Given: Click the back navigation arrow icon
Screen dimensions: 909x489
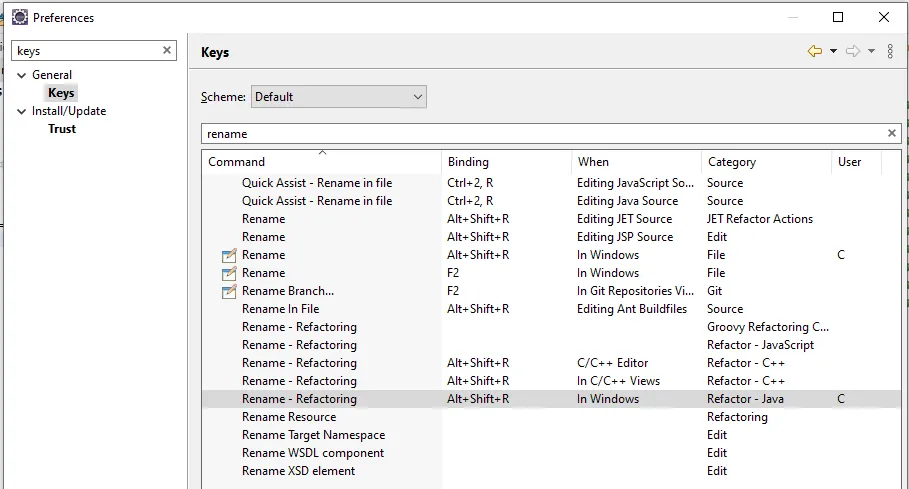Looking at the screenshot, I should pyautogui.click(x=815, y=51).
